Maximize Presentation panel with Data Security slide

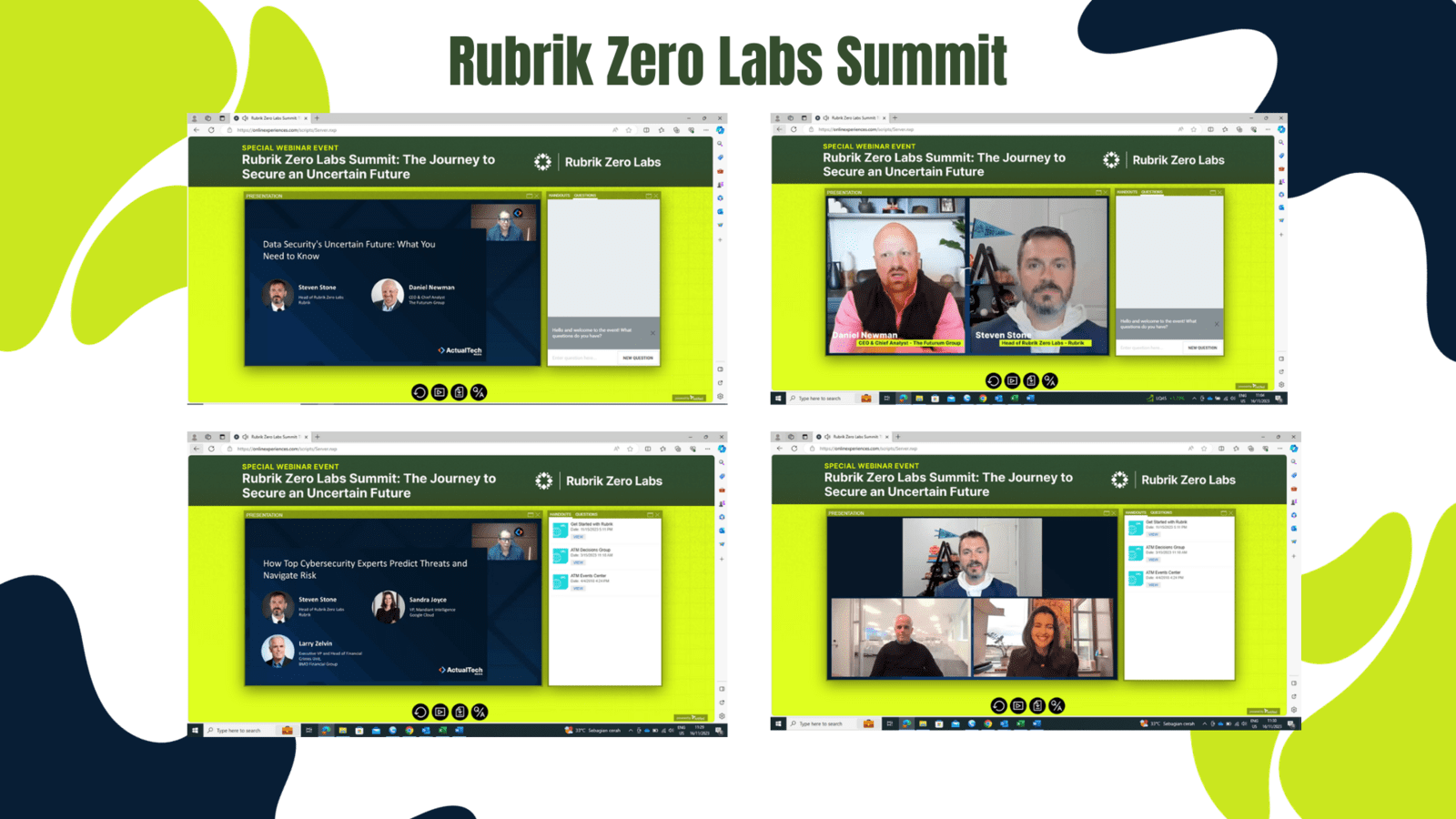click(x=529, y=196)
